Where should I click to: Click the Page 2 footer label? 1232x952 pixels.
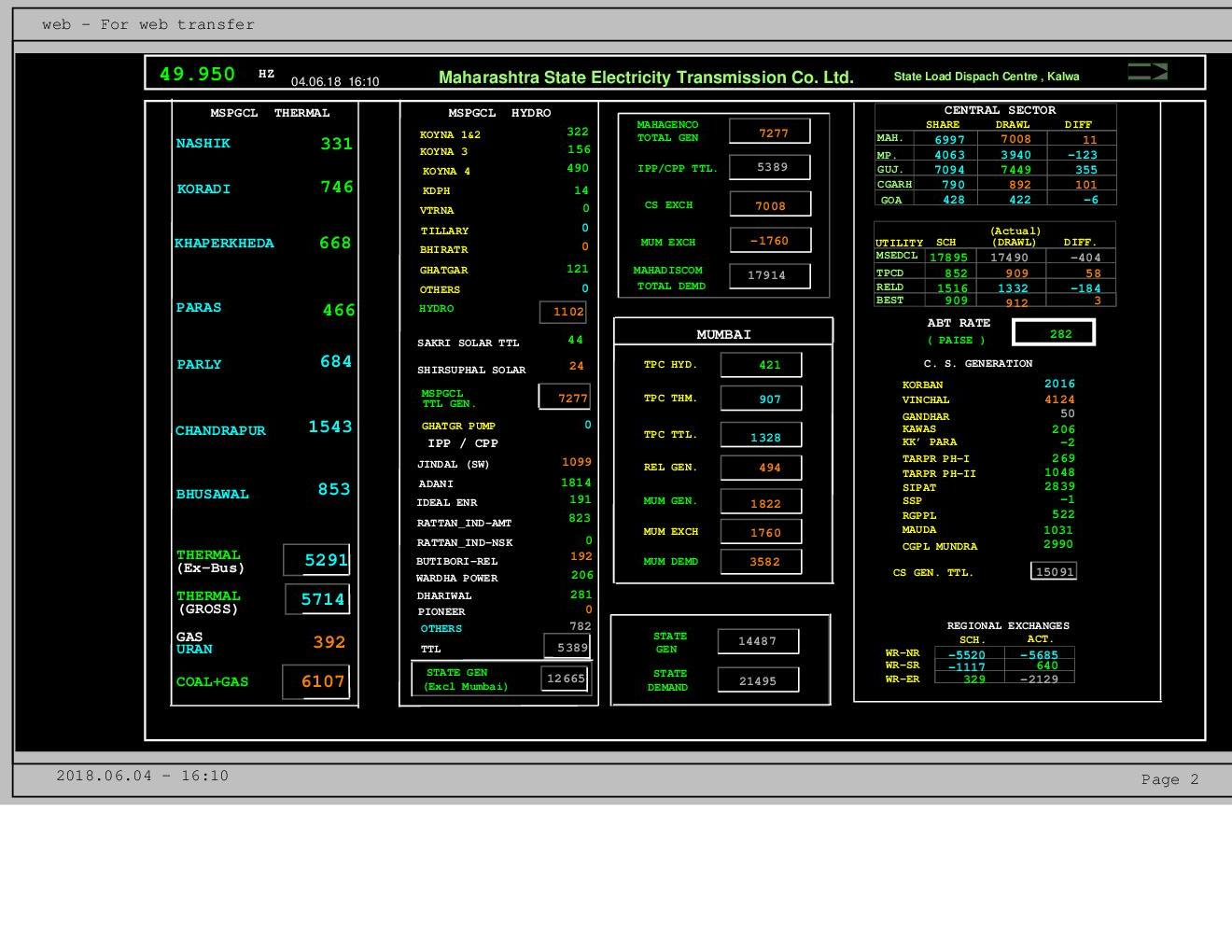[x=1169, y=779]
